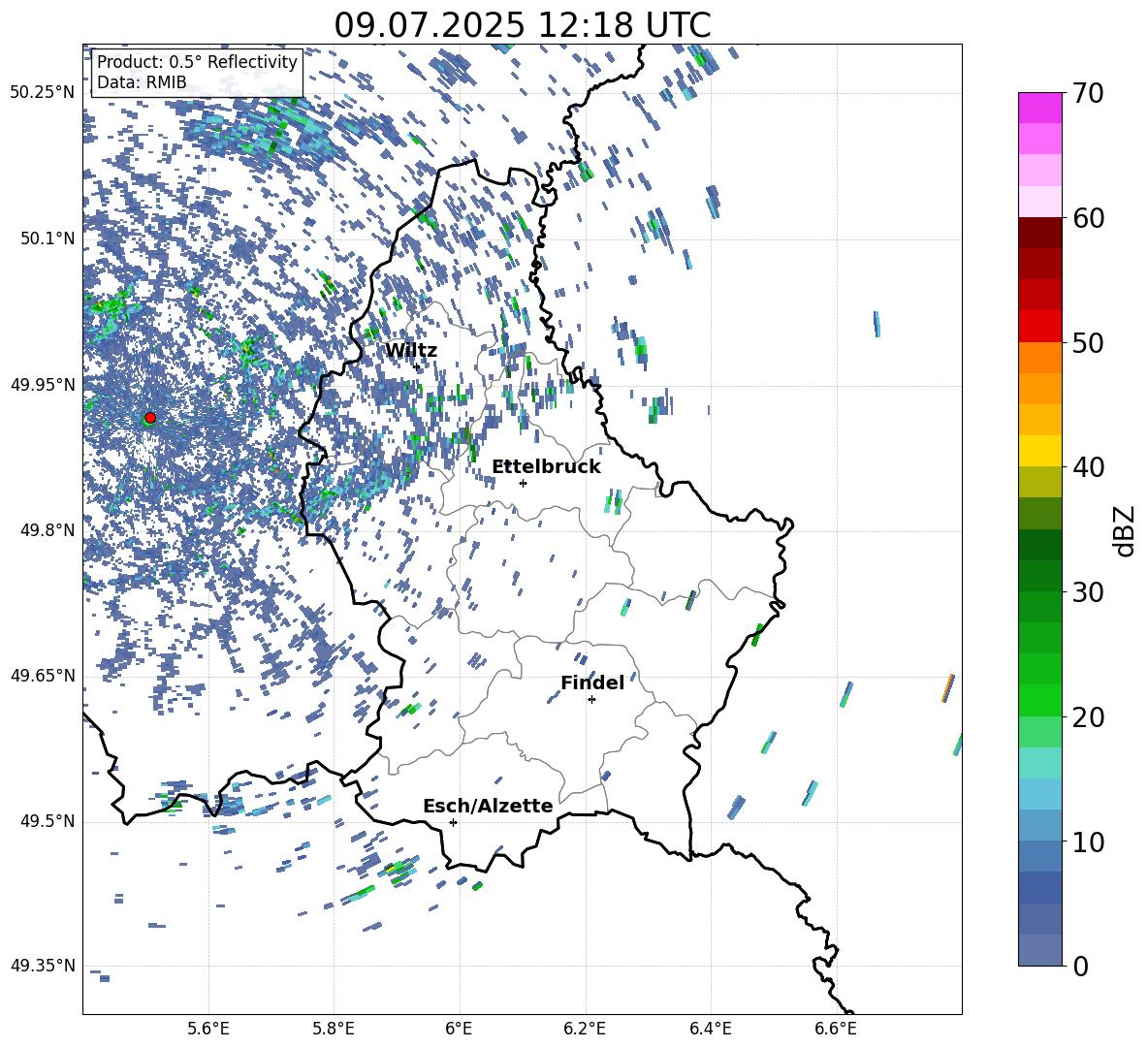Click the colorbar tick label 0

pyautogui.click(x=1081, y=966)
